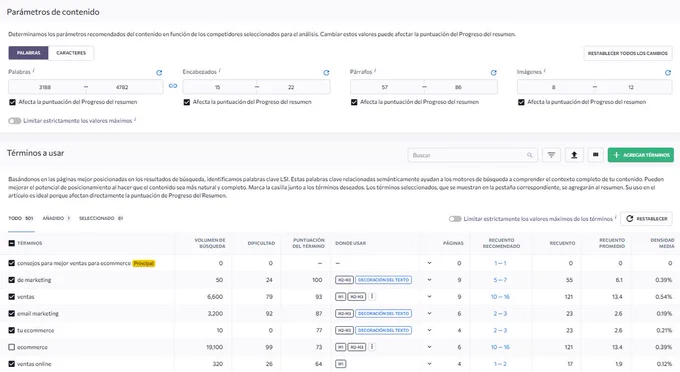The width and height of the screenshot is (680, 372).
Task: Click the tu ecommerce term text
Action: pyautogui.click(x=36, y=330)
